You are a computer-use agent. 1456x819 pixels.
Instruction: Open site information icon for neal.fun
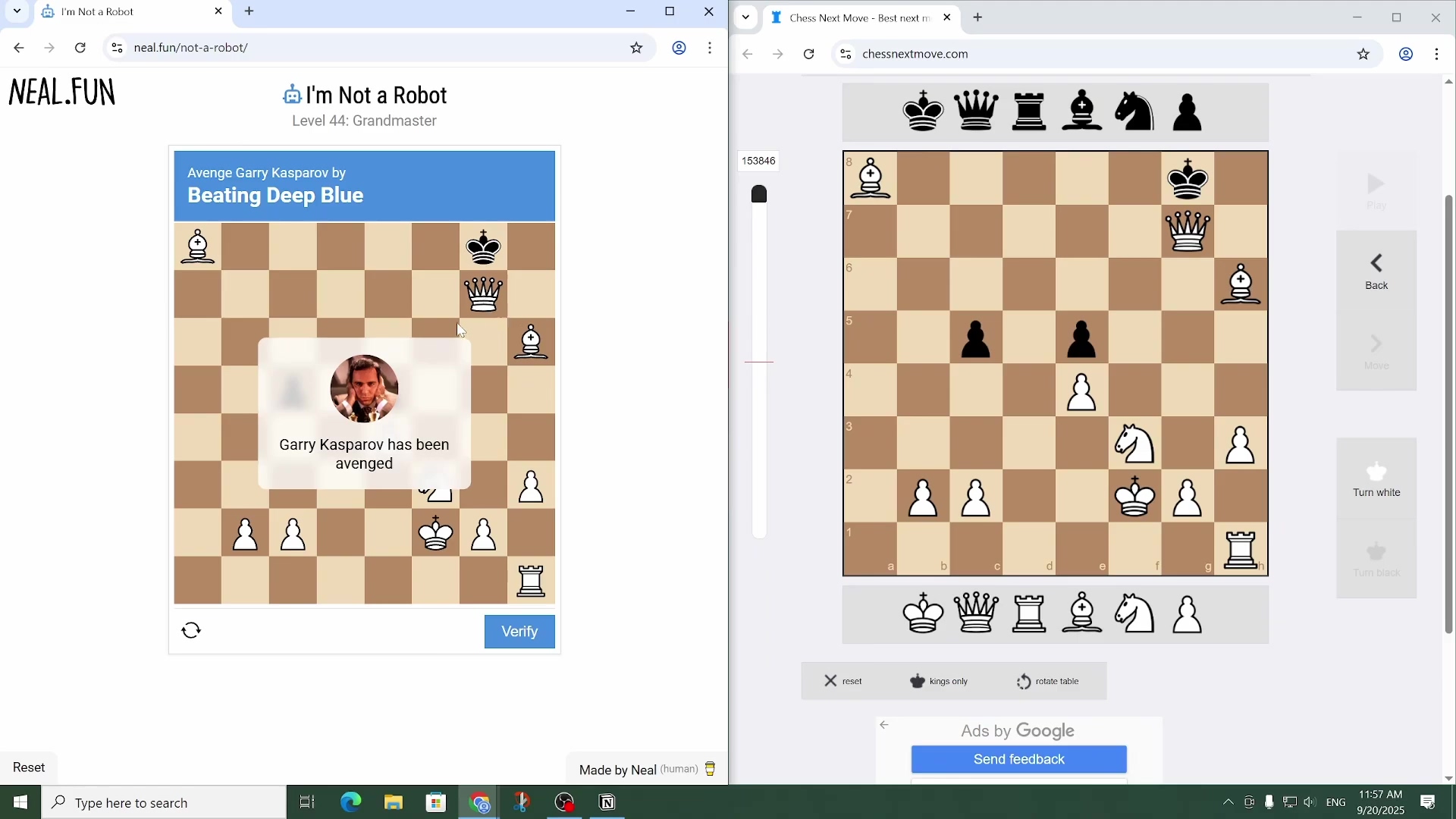pos(117,48)
